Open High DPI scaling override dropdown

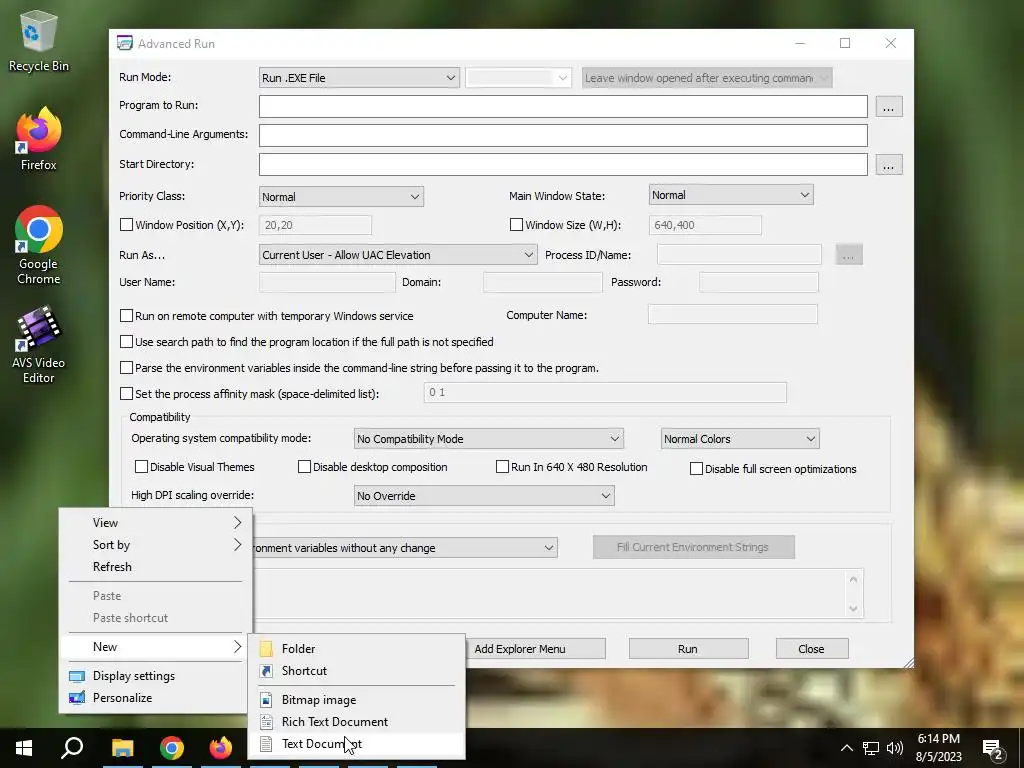point(484,496)
